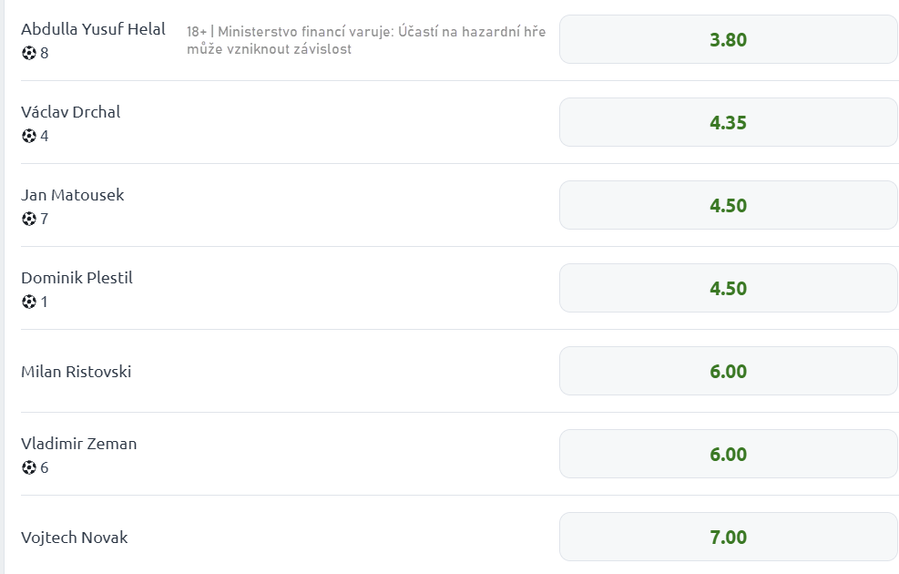Bet on Jan Matousek at 4.50

728,206
